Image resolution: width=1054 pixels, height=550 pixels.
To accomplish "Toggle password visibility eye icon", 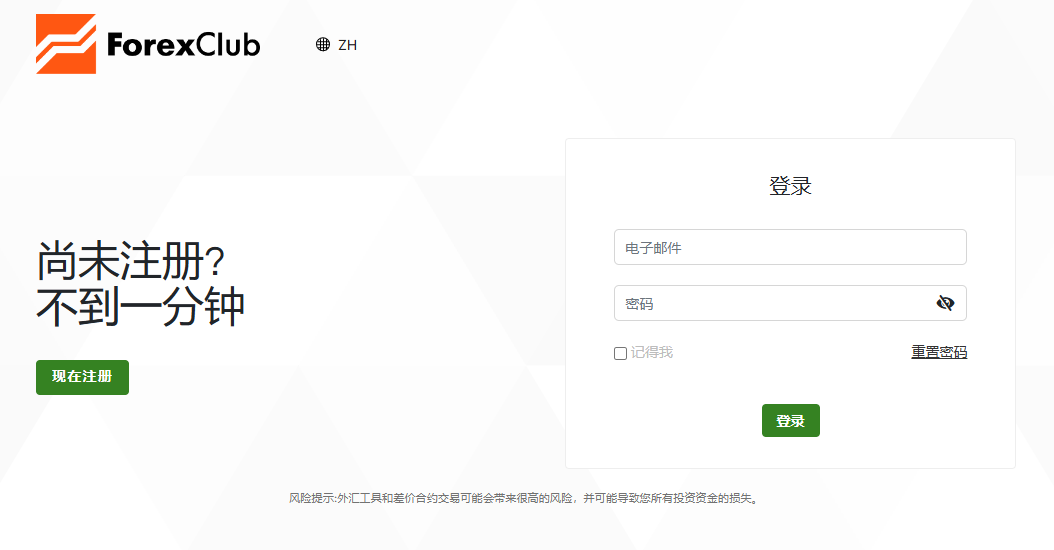I will pos(945,303).
